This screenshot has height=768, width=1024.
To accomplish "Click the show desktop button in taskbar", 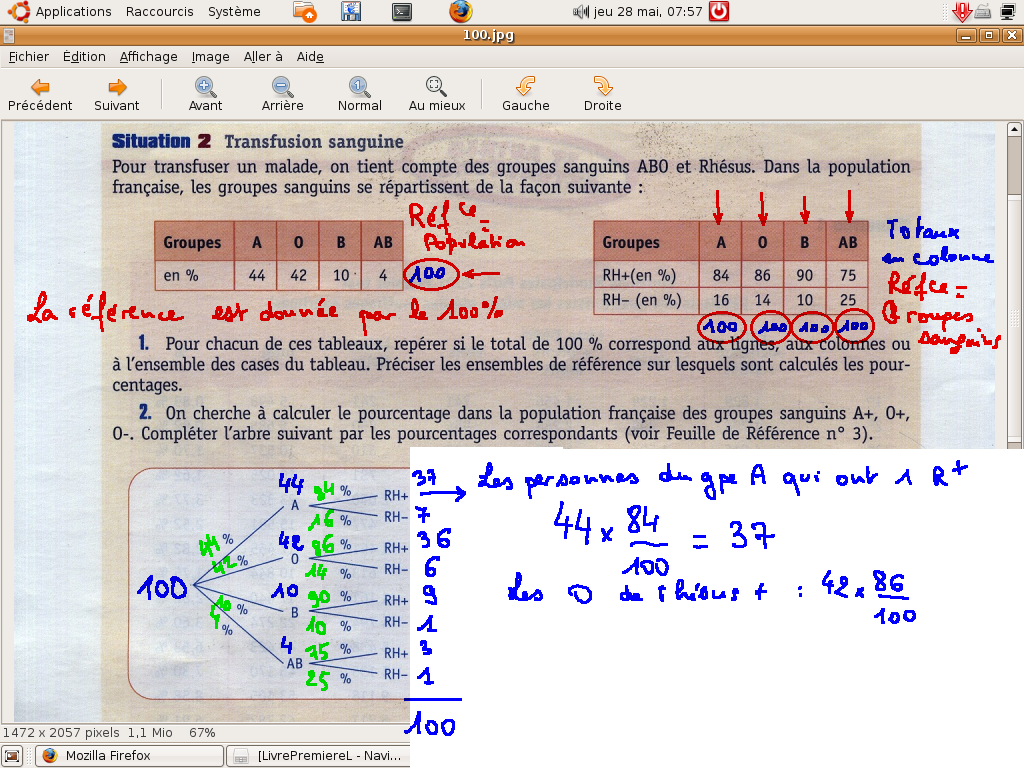I will (13, 756).
